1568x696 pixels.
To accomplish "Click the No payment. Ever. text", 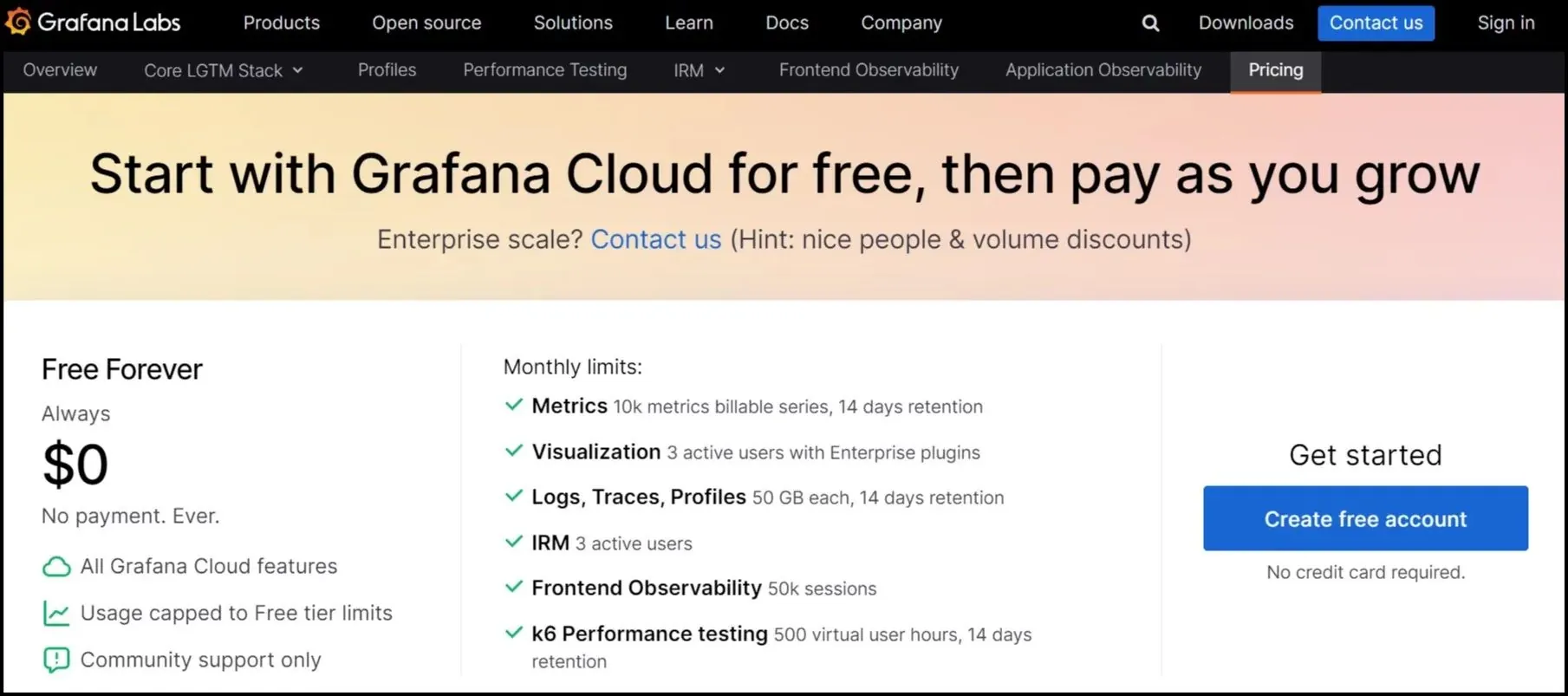I will coord(131,517).
